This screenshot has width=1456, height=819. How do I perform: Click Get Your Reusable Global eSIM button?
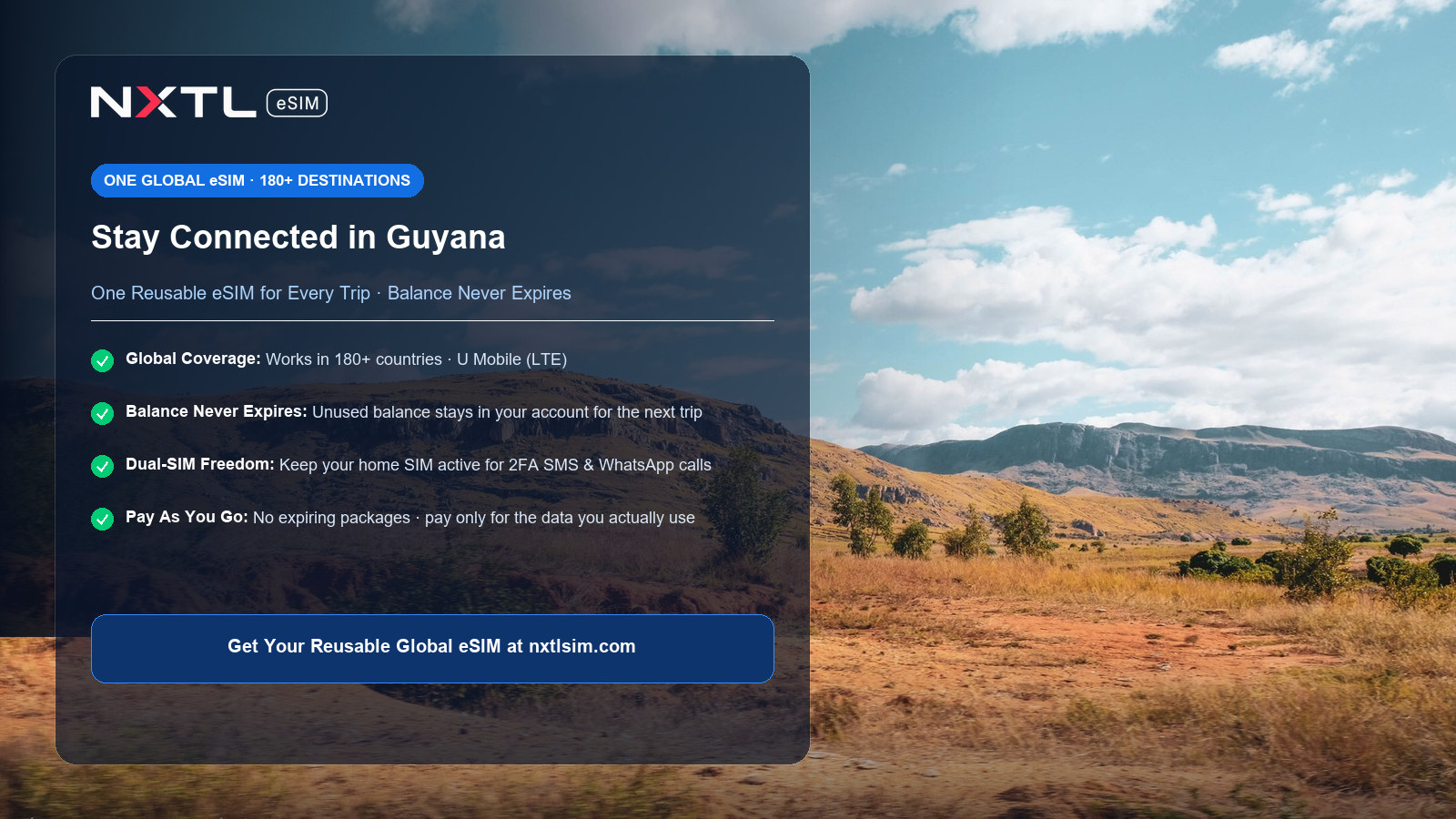432,648
